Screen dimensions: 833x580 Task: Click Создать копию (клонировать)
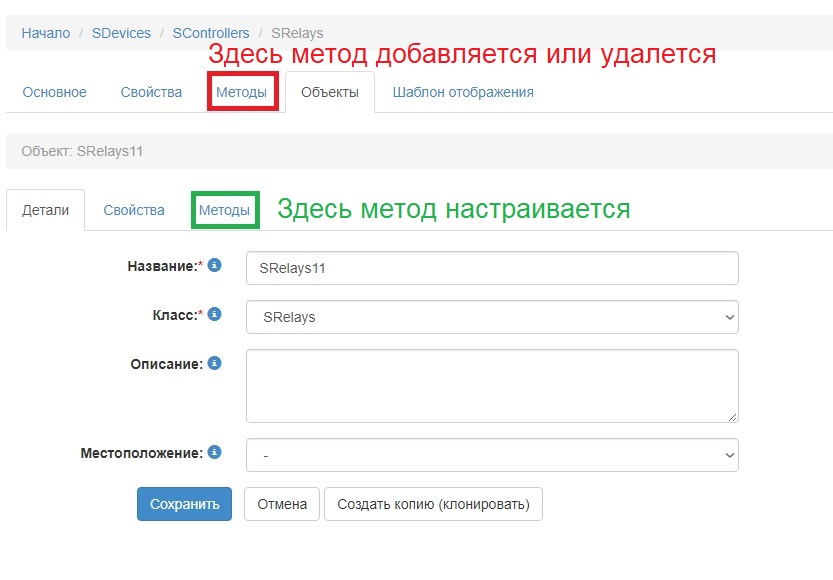433,504
